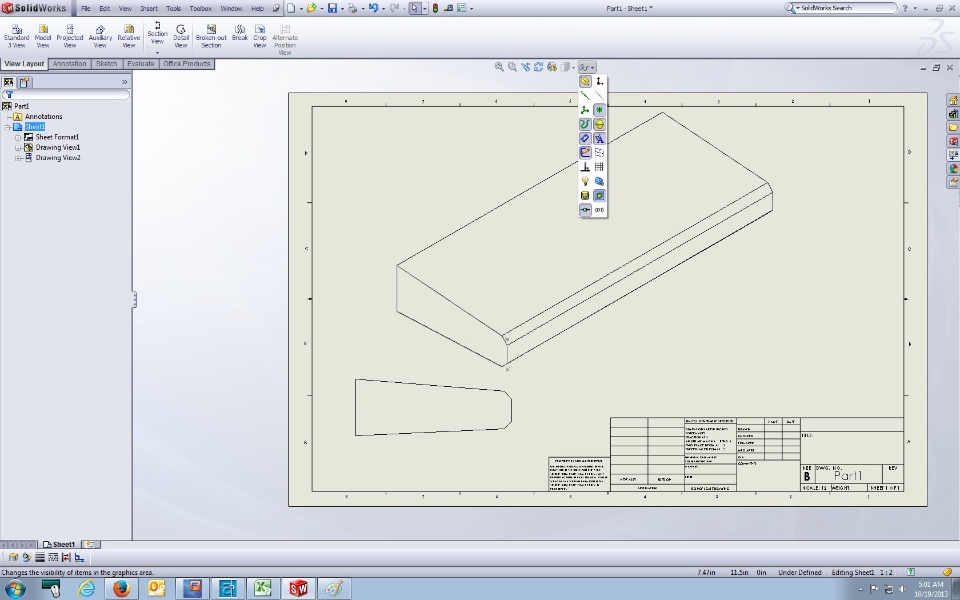This screenshot has width=960, height=600.
Task: Switch to the FeatureManager design tree tab
Action: tap(9, 82)
